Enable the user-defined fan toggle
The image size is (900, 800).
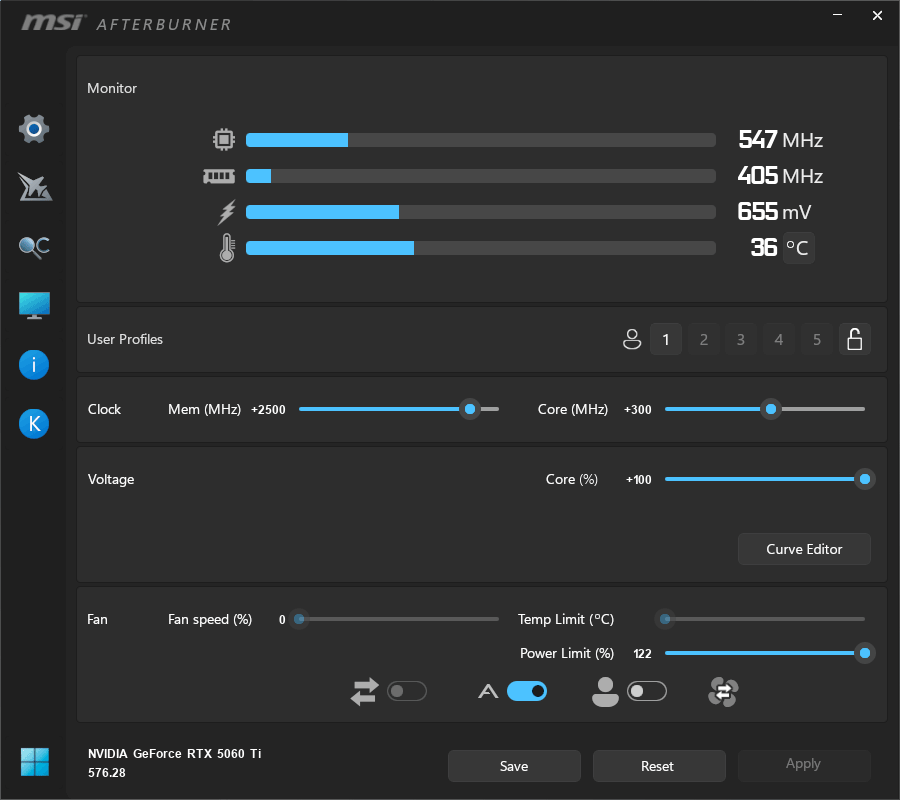pos(646,691)
